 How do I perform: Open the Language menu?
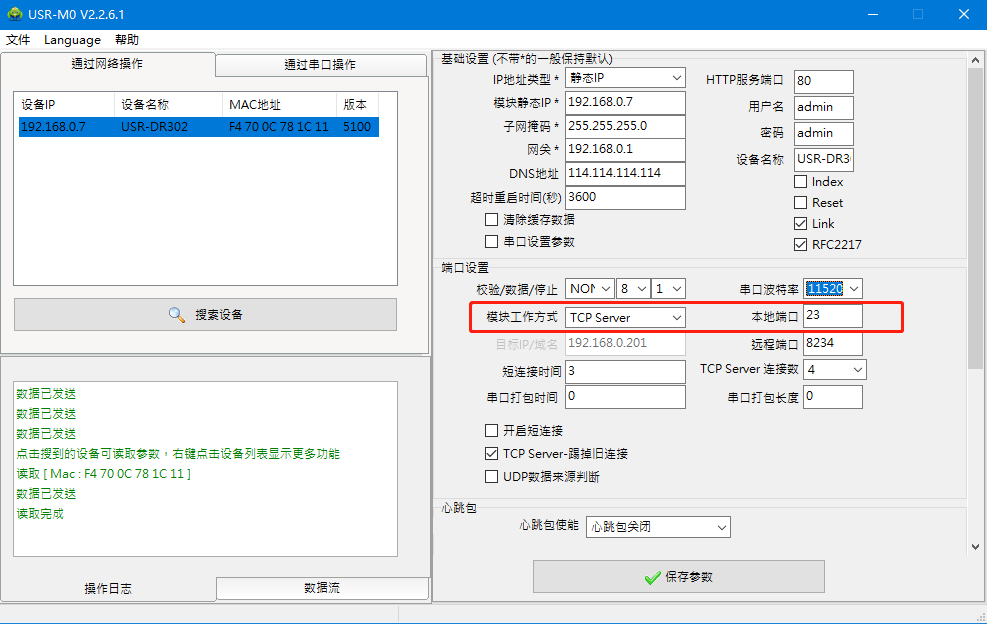[72, 40]
